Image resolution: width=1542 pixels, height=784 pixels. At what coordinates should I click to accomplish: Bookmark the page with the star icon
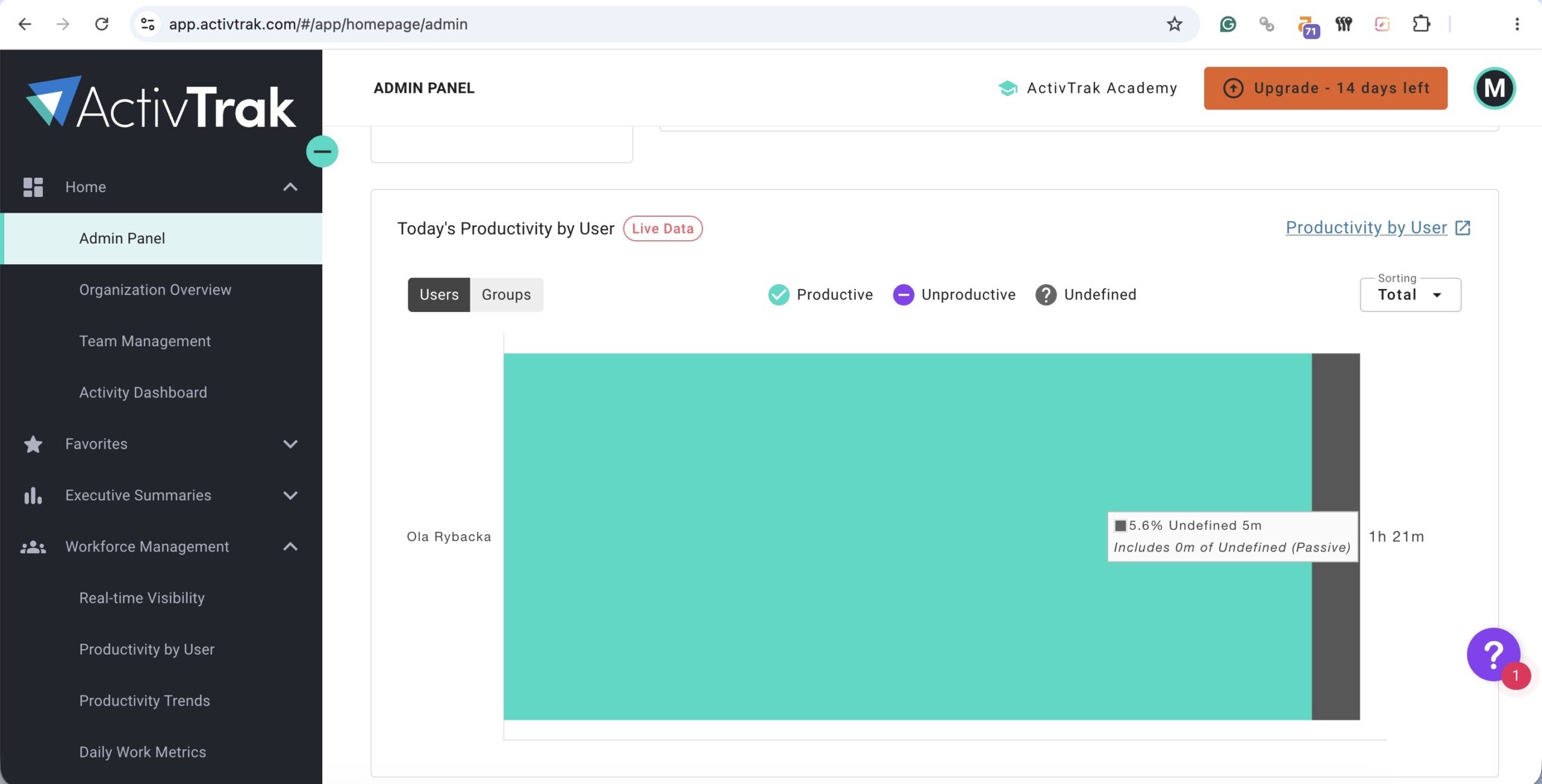pos(1175,24)
